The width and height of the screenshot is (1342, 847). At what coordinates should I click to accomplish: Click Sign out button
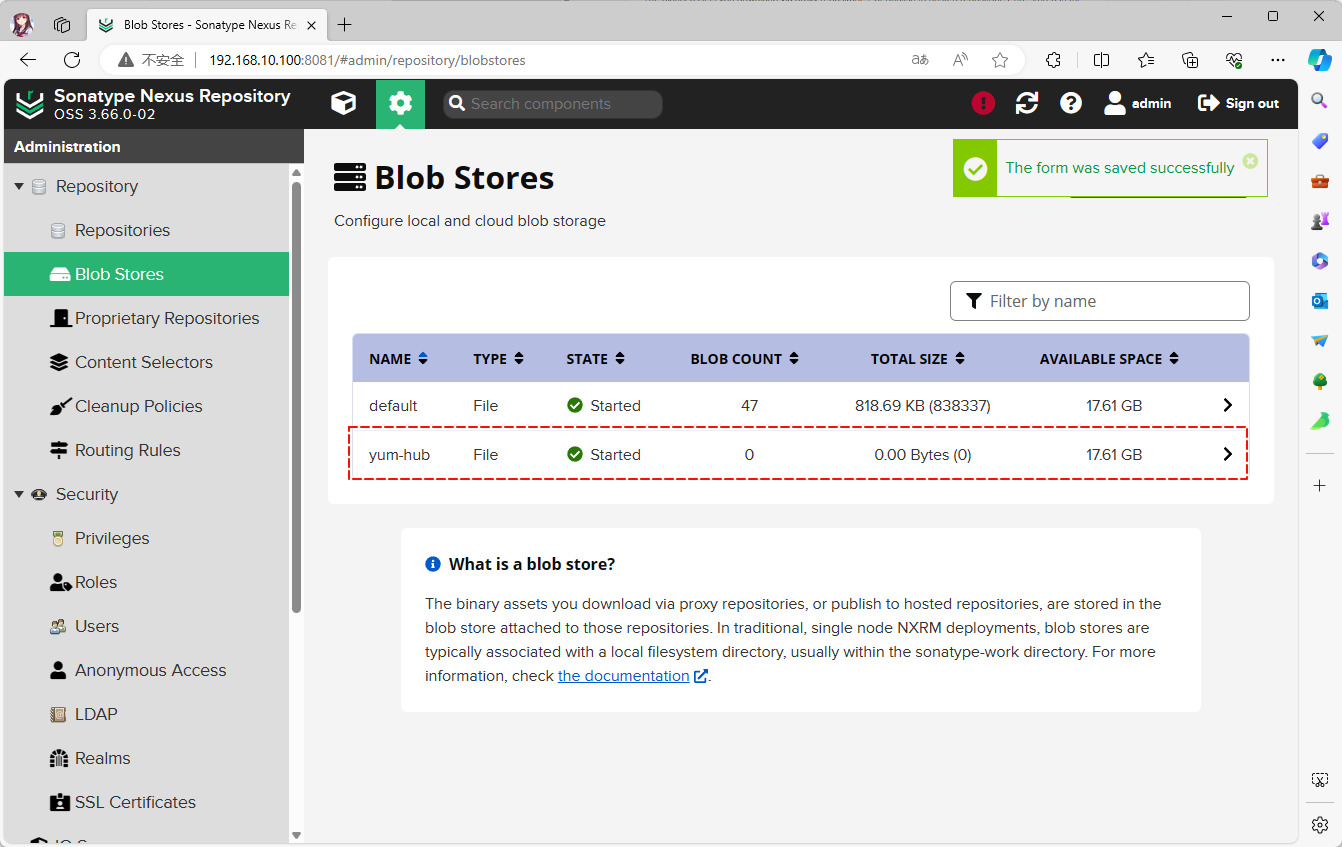pyautogui.click(x=1238, y=103)
